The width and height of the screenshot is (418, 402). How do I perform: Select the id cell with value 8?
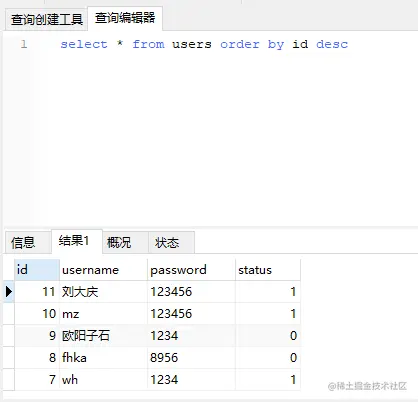point(37,358)
